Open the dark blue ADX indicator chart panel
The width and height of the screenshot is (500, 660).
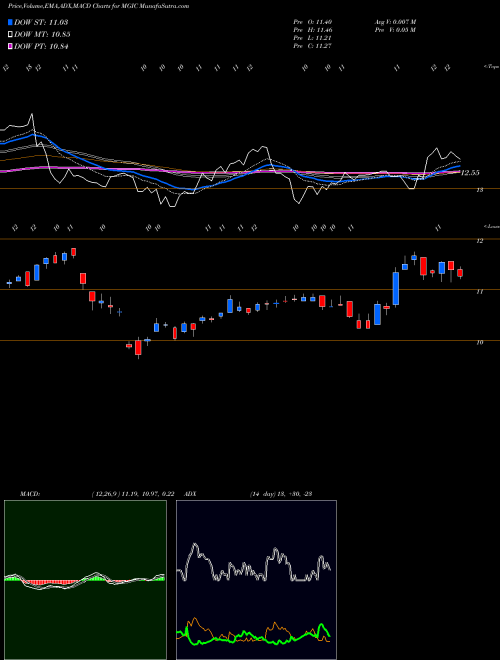[256, 580]
